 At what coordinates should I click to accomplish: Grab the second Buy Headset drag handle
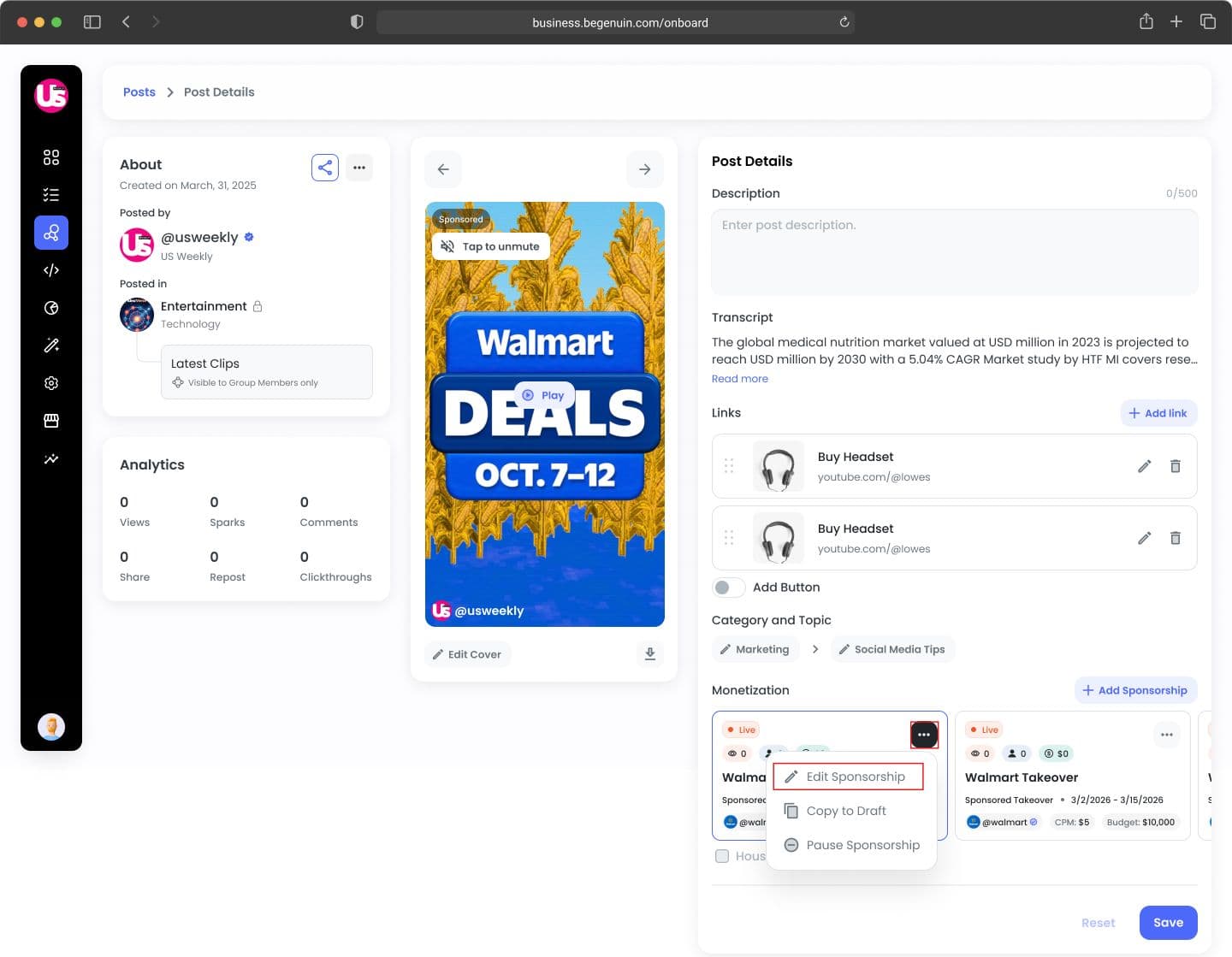[729, 538]
